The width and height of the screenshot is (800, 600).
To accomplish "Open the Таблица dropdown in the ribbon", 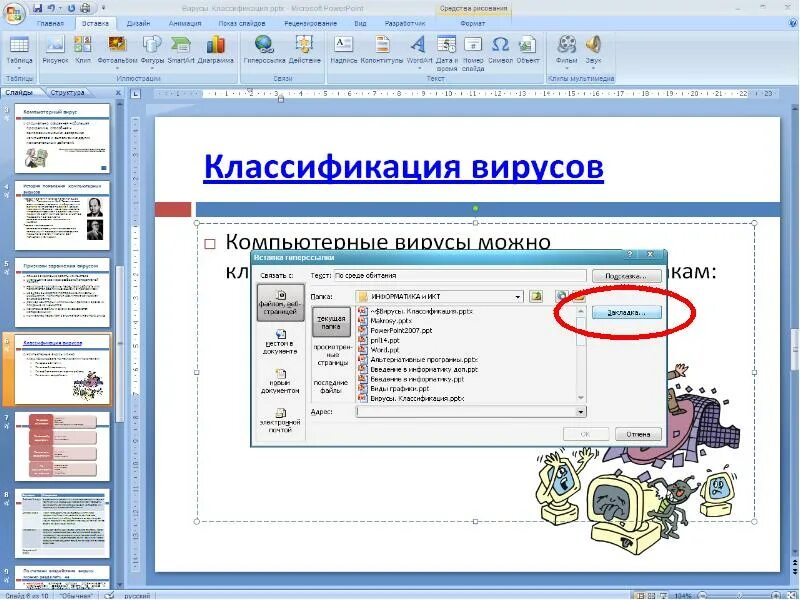I will 19,53.
